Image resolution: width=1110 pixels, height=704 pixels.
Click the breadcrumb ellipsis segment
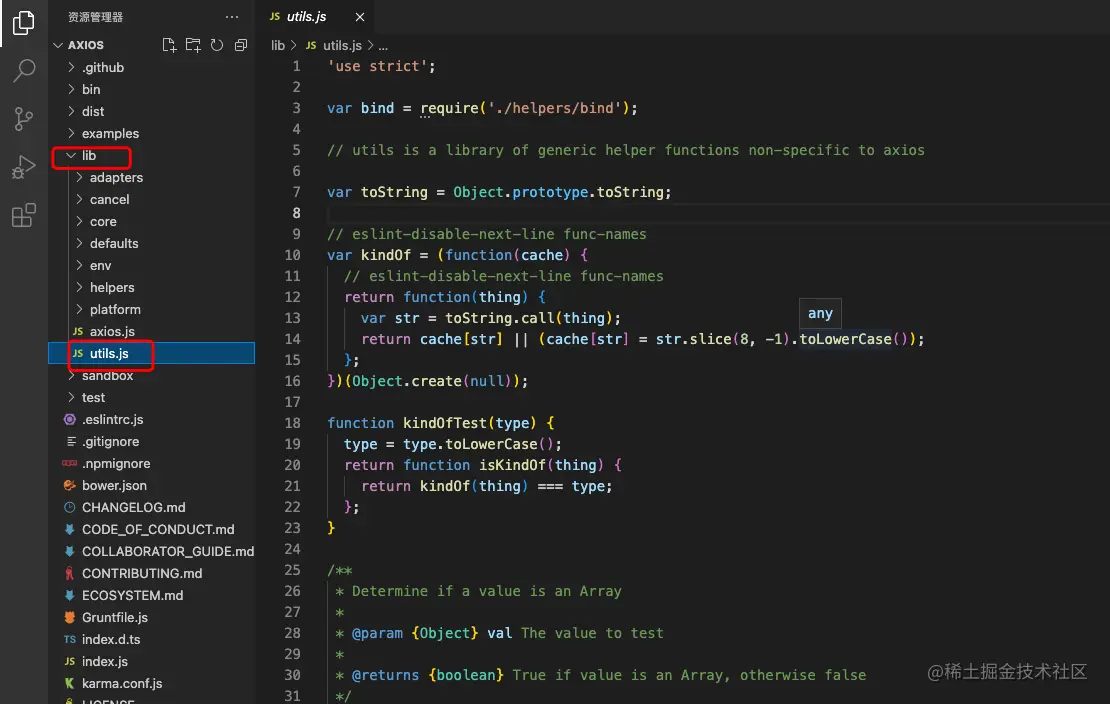(x=383, y=45)
